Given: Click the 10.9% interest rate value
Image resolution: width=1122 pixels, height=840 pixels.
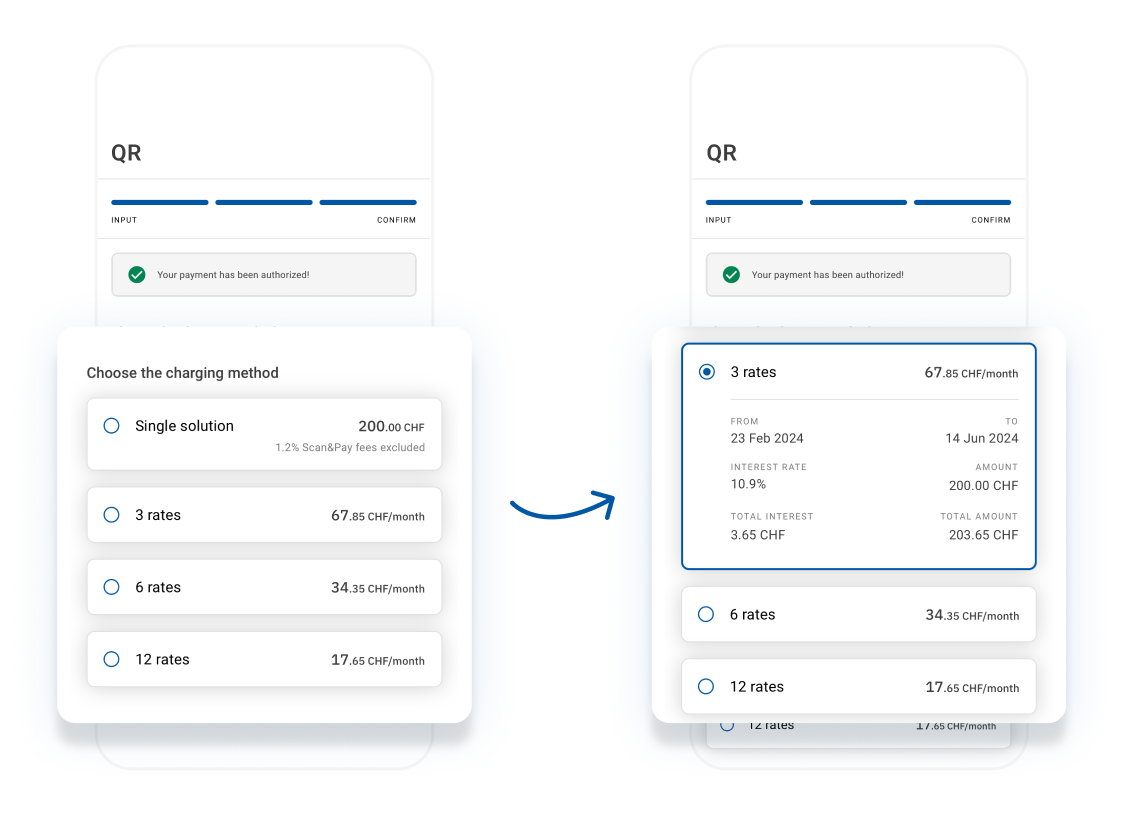Looking at the screenshot, I should pos(748,484).
